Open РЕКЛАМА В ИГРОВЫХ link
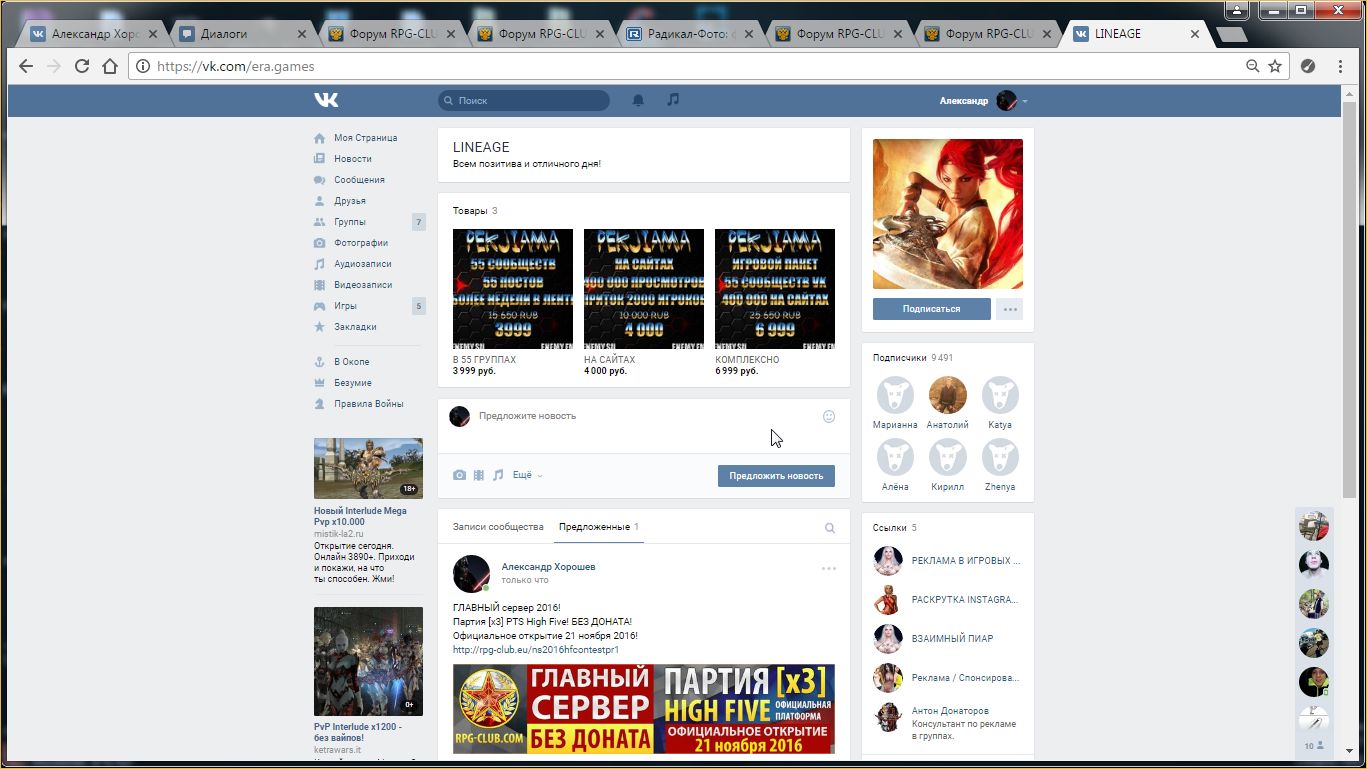 click(965, 561)
